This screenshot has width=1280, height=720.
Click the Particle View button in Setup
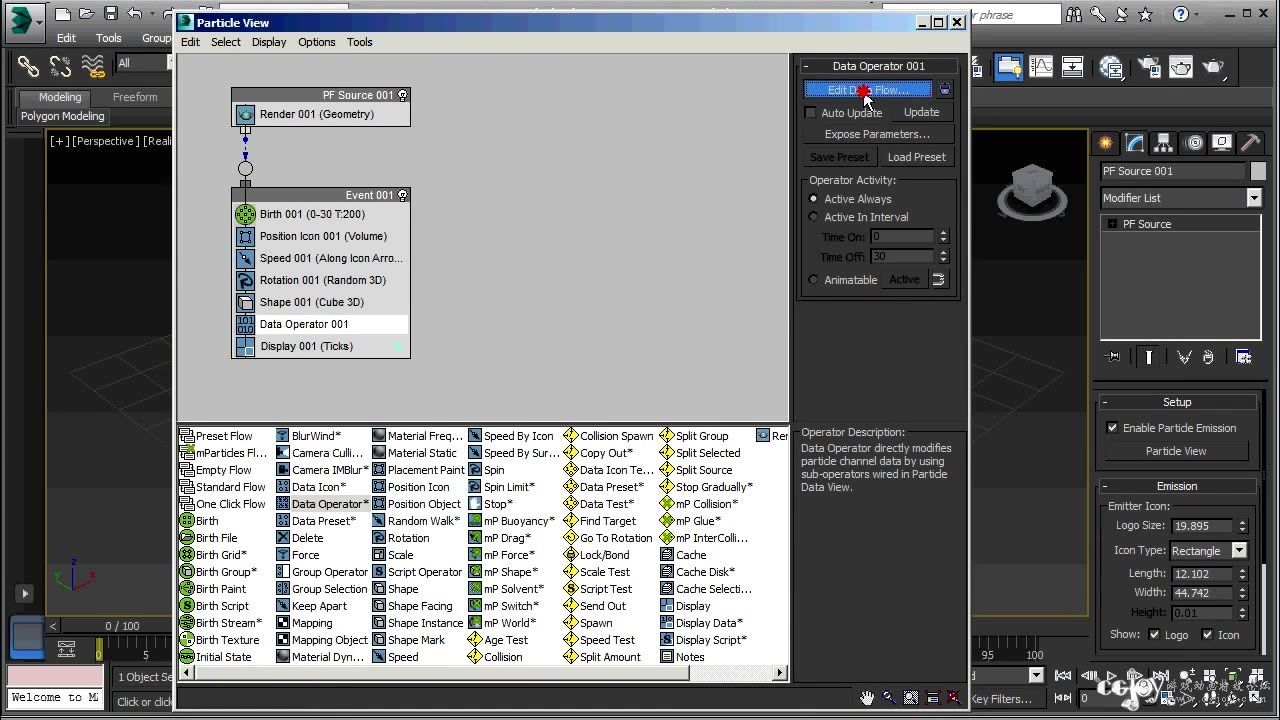click(x=1176, y=451)
